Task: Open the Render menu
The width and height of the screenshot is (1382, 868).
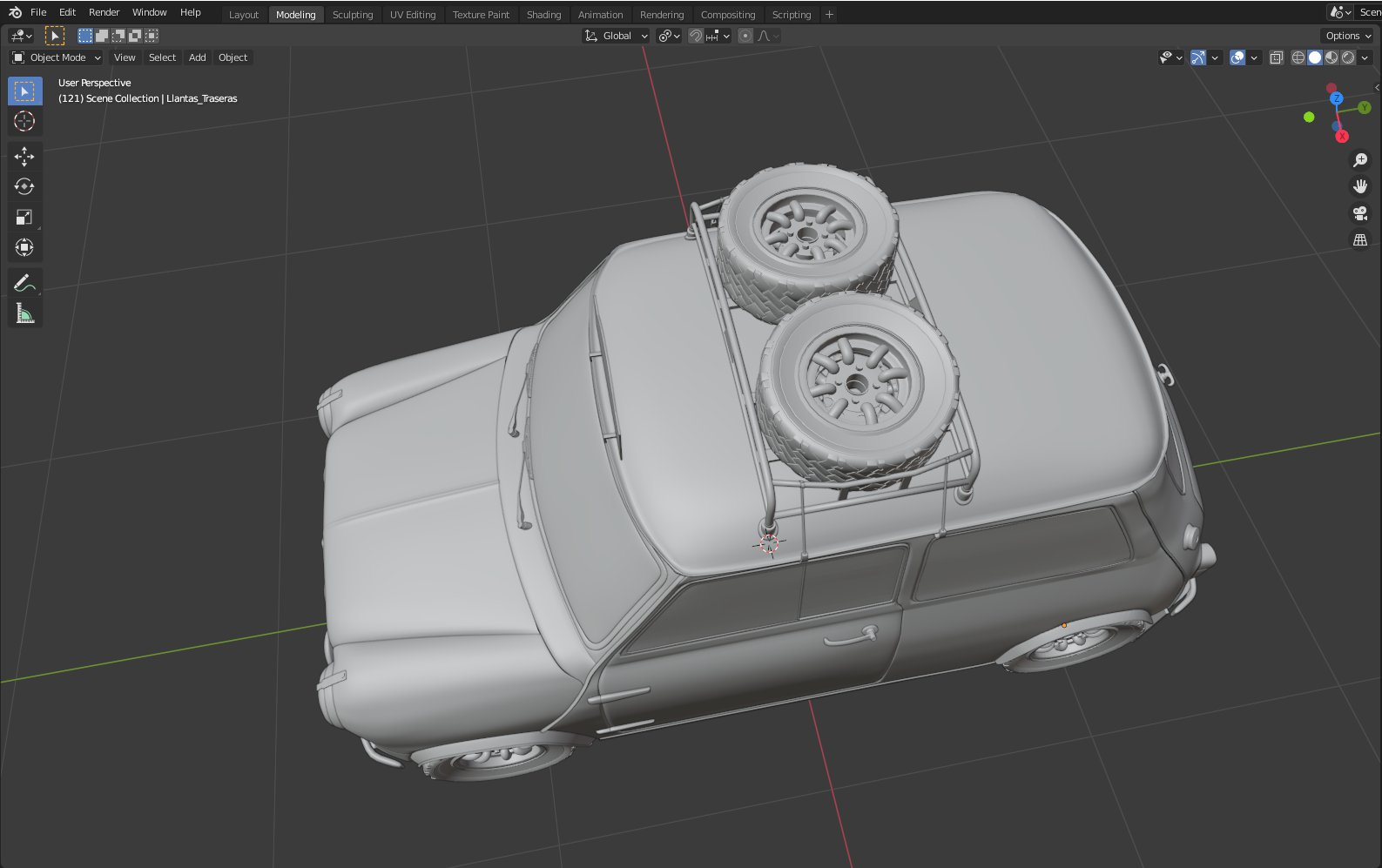Action: tap(104, 12)
